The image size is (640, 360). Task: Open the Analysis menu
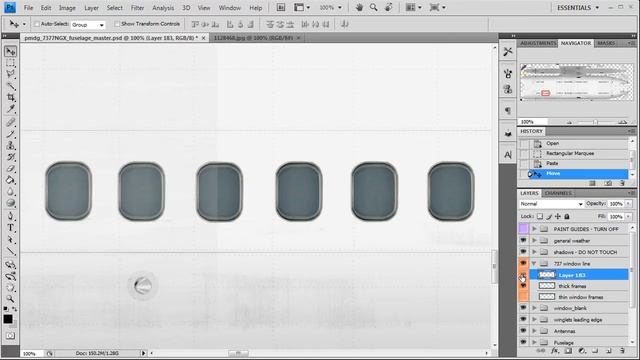tap(163, 8)
